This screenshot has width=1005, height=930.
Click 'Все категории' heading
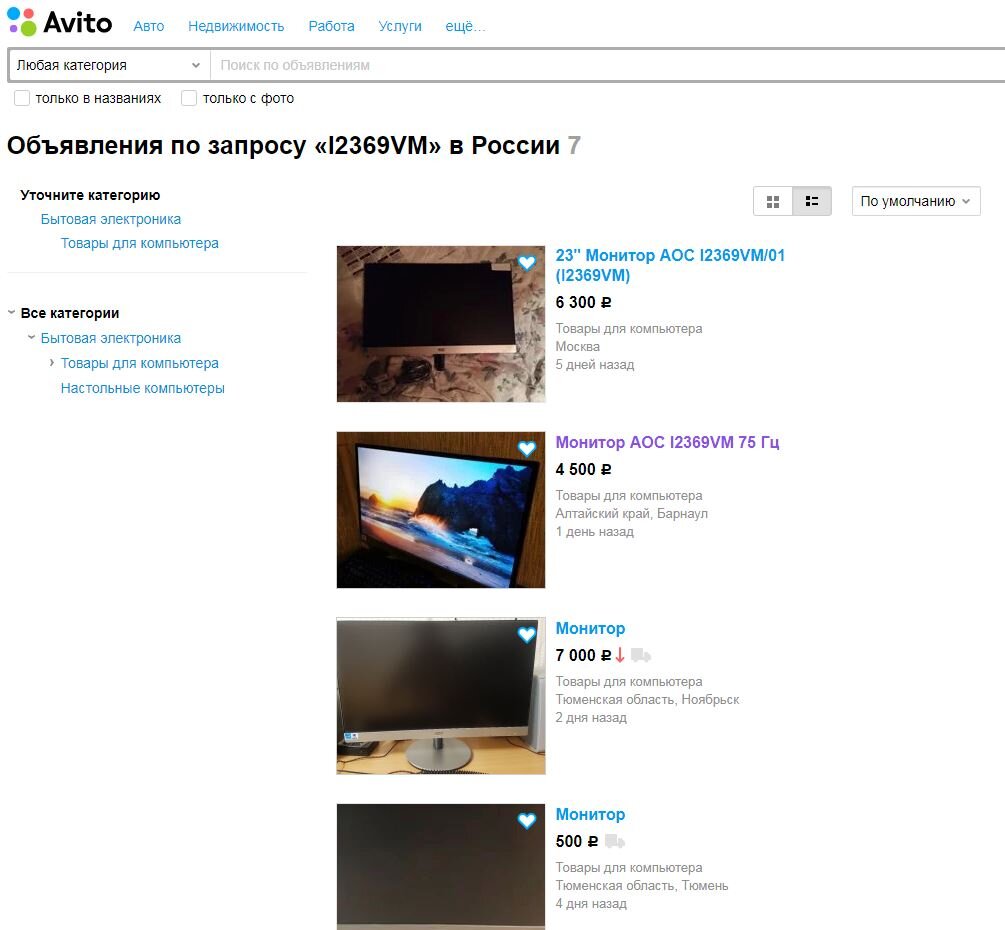70,313
